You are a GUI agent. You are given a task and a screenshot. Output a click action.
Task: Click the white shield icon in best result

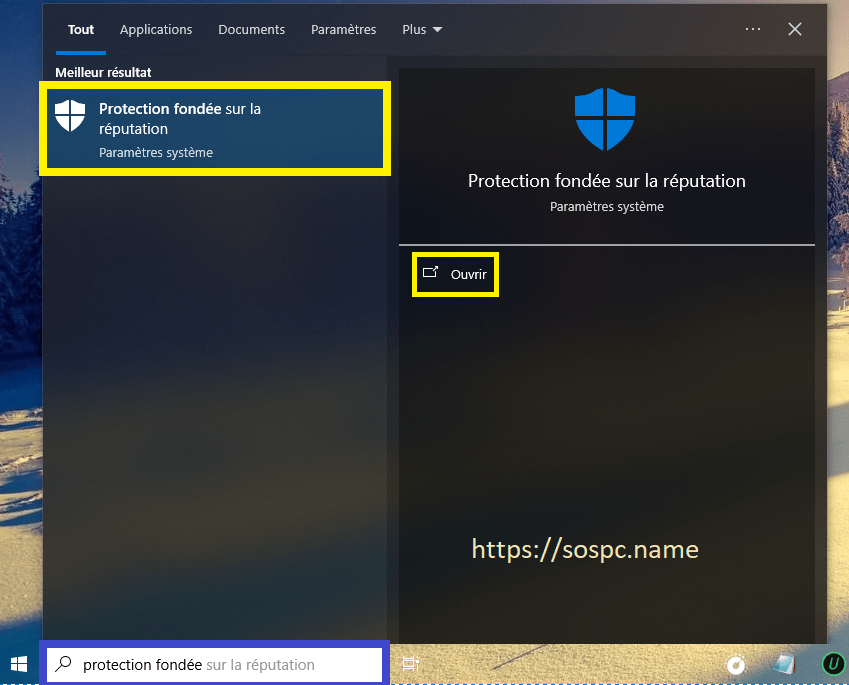[70, 116]
